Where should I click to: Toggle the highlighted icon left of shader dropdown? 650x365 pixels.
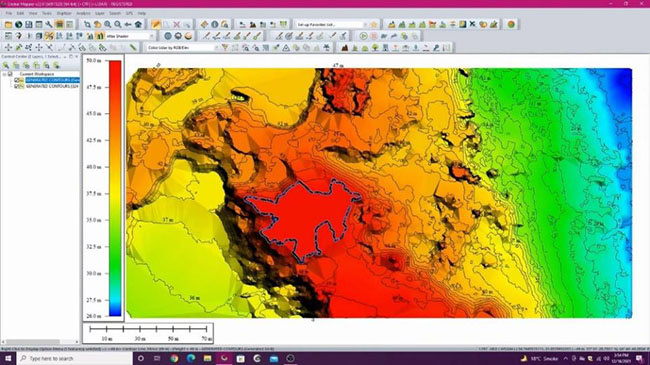[x=100, y=36]
